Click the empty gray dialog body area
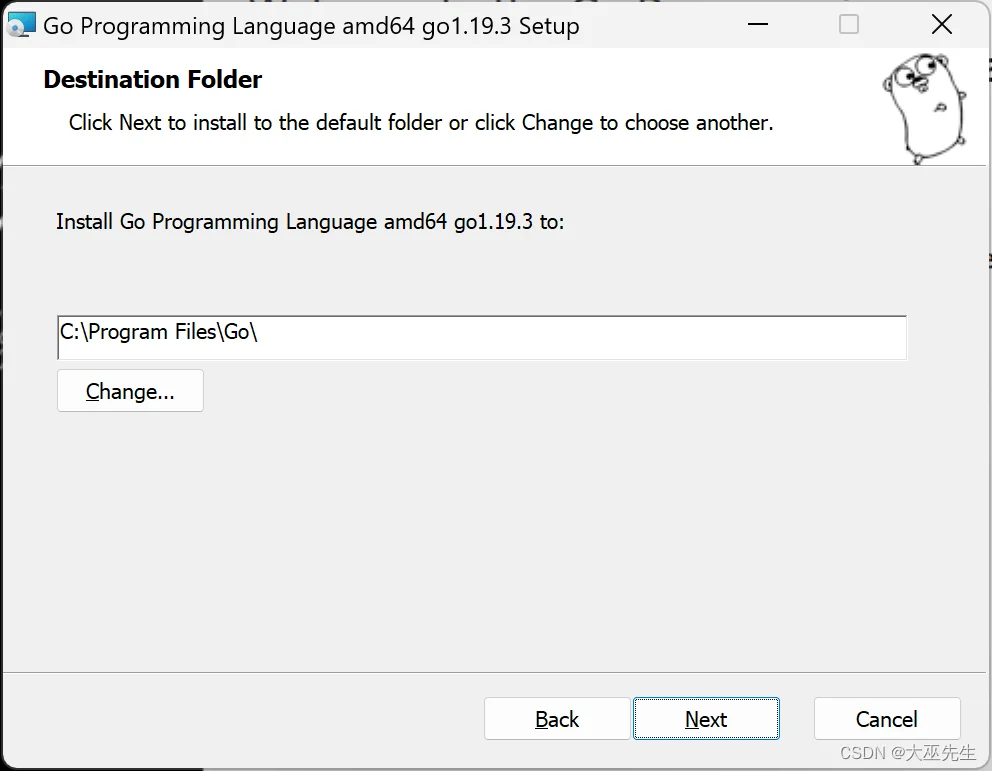This screenshot has height=771, width=992. pos(493,538)
